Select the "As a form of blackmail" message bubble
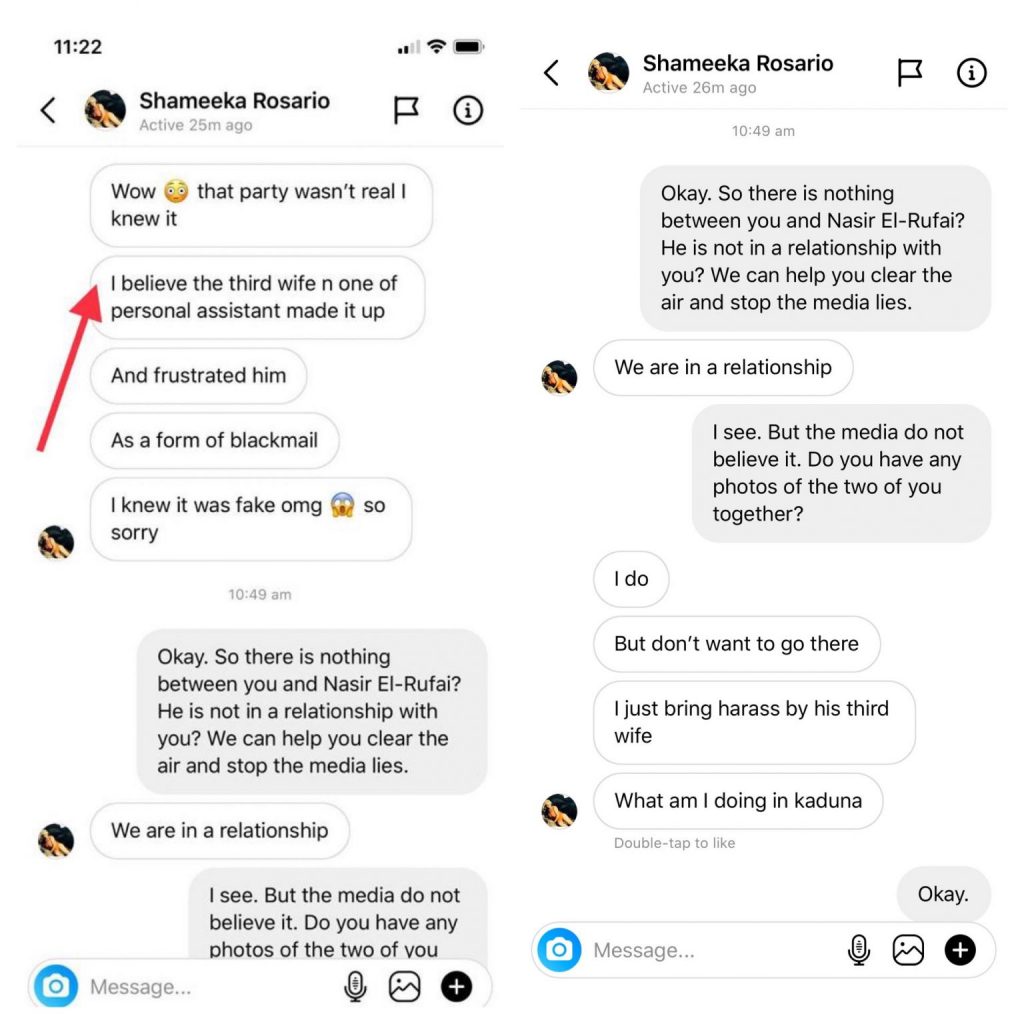Image resolution: width=1024 pixels, height=1024 pixels. (x=214, y=441)
